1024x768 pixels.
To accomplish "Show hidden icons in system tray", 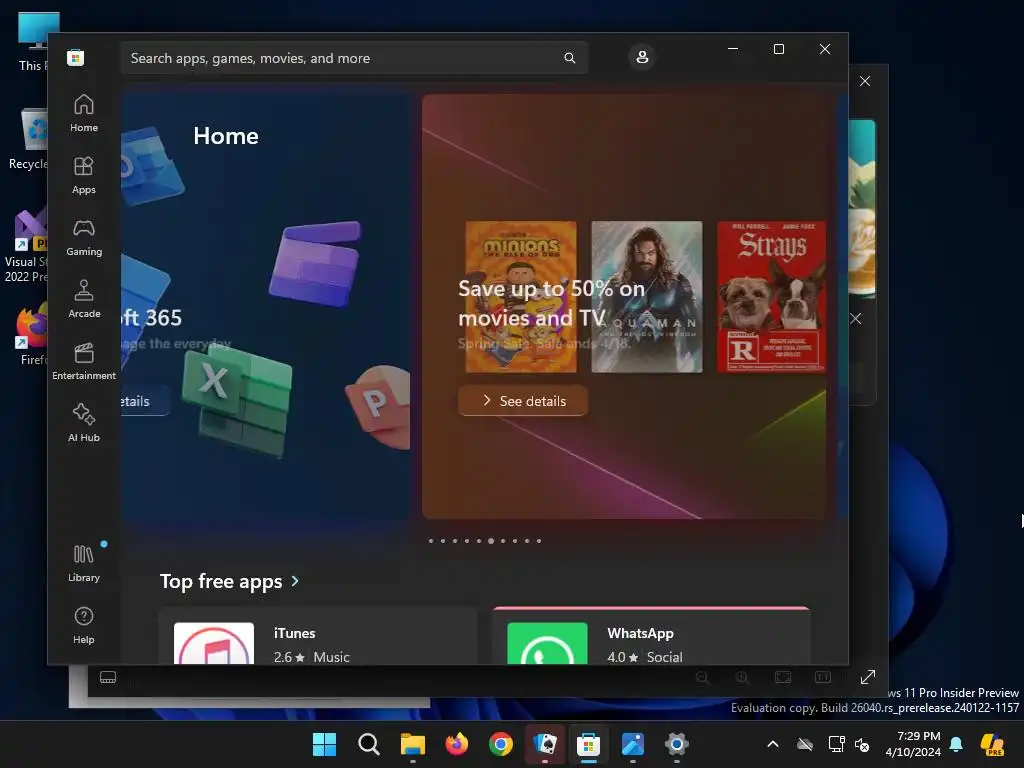I will [x=773, y=744].
